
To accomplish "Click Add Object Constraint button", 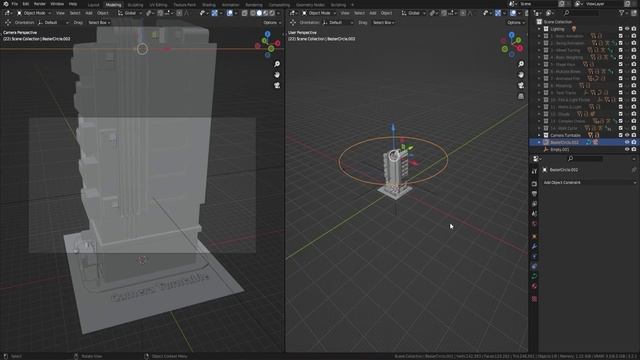I will [589, 182].
